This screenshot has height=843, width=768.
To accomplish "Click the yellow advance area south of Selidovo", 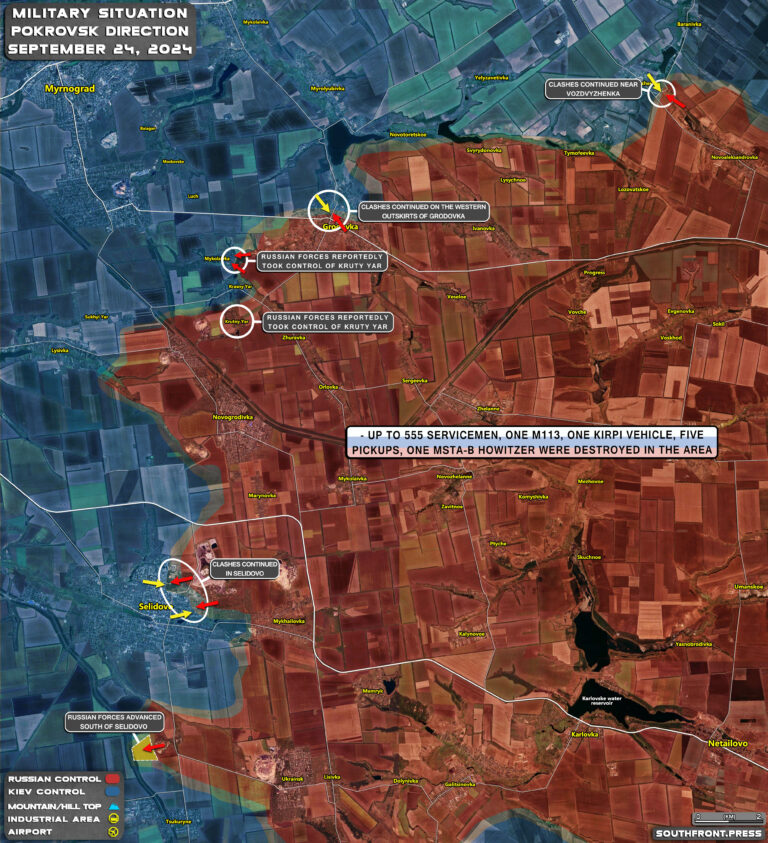I will click(148, 746).
